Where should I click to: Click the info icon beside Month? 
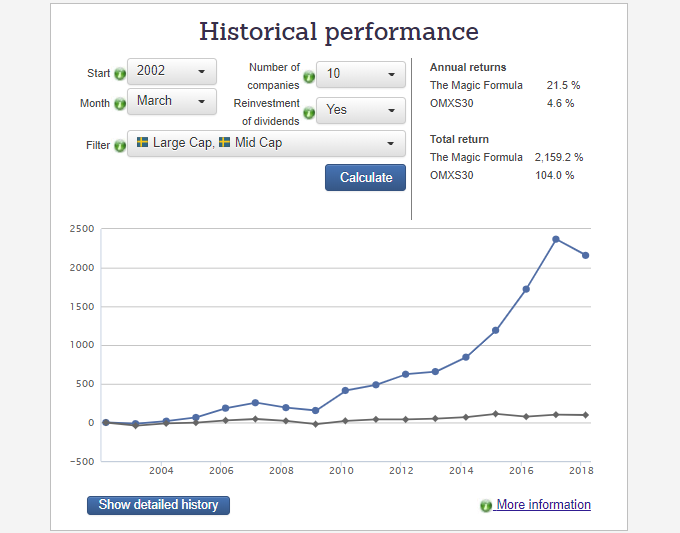point(120,103)
